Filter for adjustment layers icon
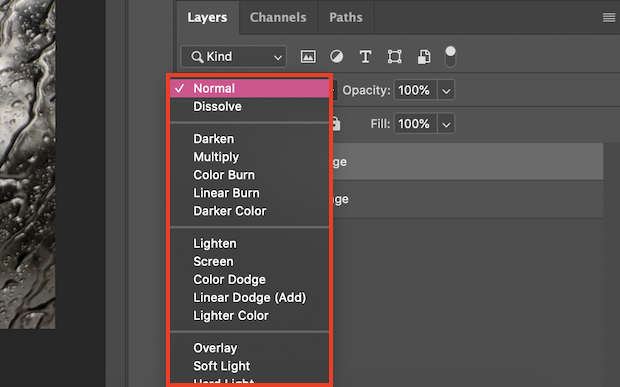Viewport: 620px width, 387px height. [336, 57]
